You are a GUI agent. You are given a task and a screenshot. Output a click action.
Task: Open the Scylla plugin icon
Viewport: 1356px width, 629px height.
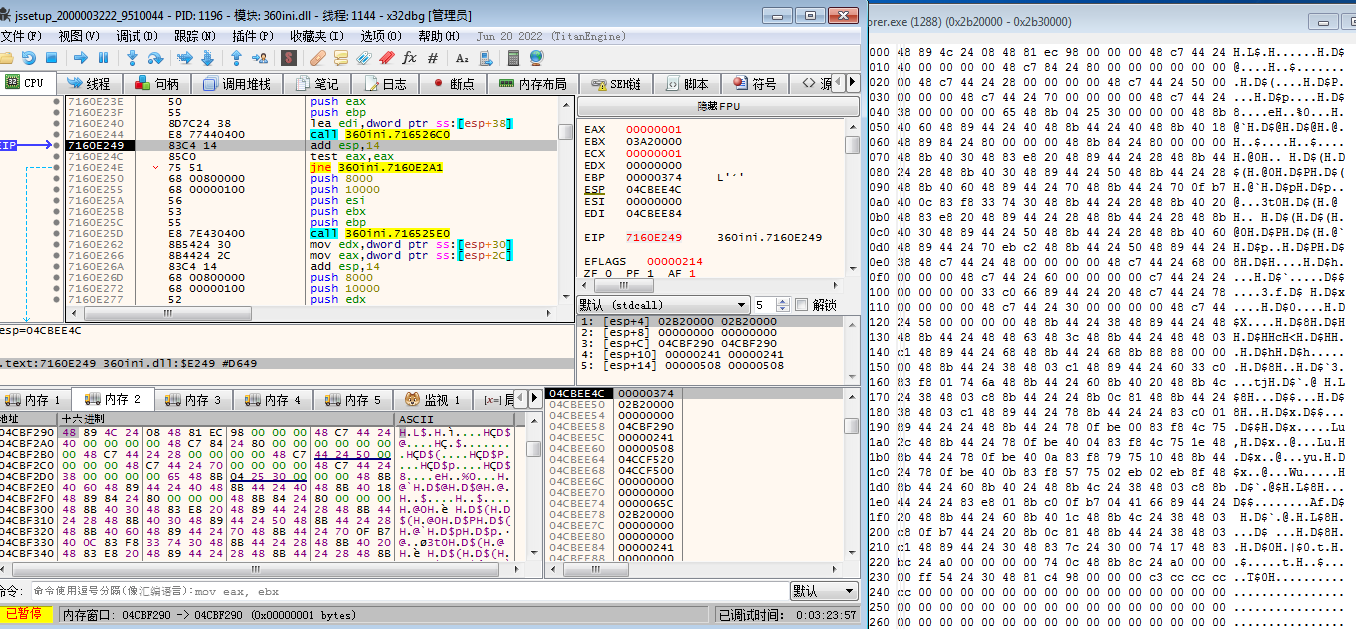(x=288, y=58)
